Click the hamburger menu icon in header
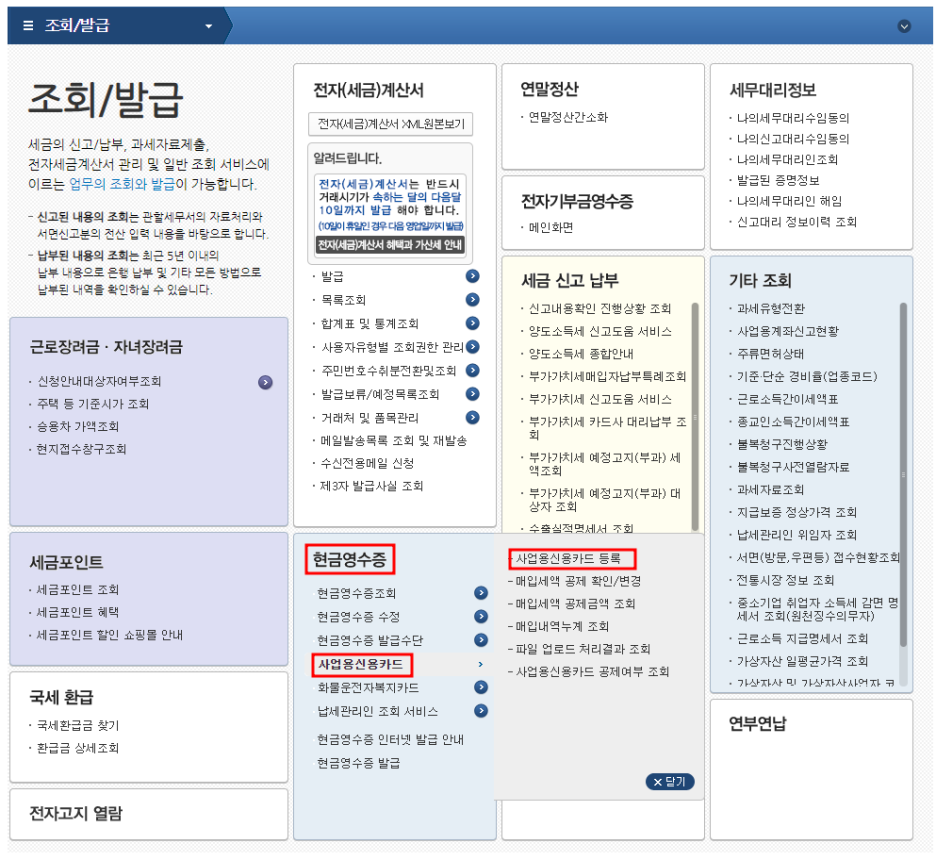This screenshot has width=936, height=860. tap(28, 26)
